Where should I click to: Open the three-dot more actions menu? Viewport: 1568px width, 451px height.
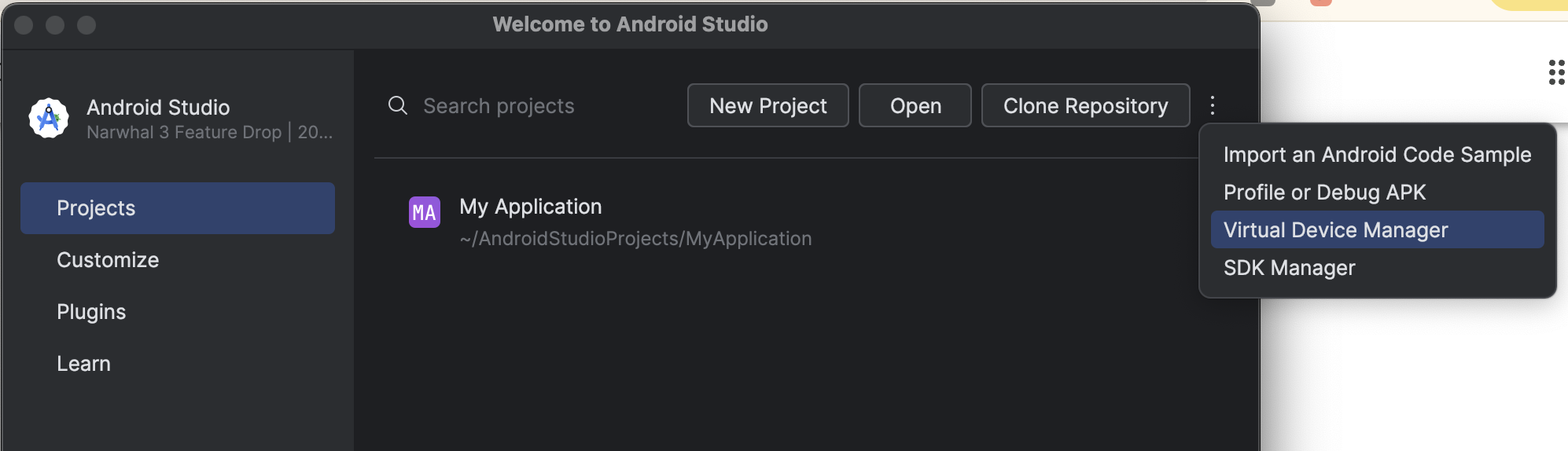click(x=1213, y=105)
